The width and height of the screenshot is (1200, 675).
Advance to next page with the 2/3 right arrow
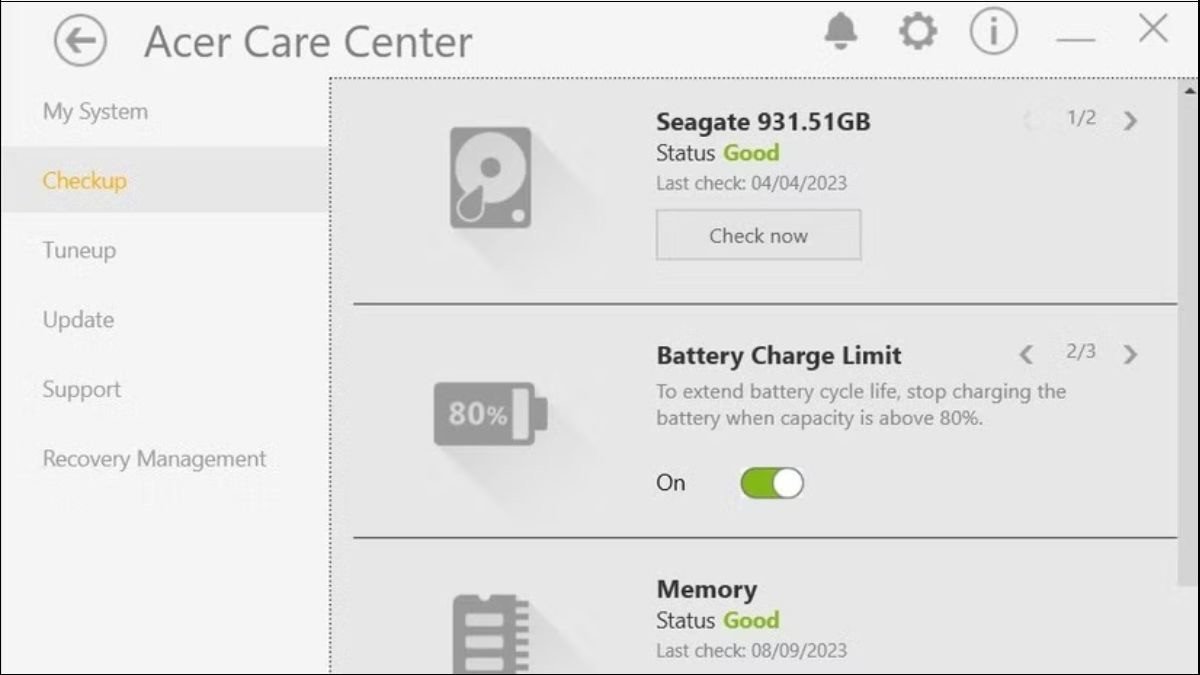(1130, 355)
